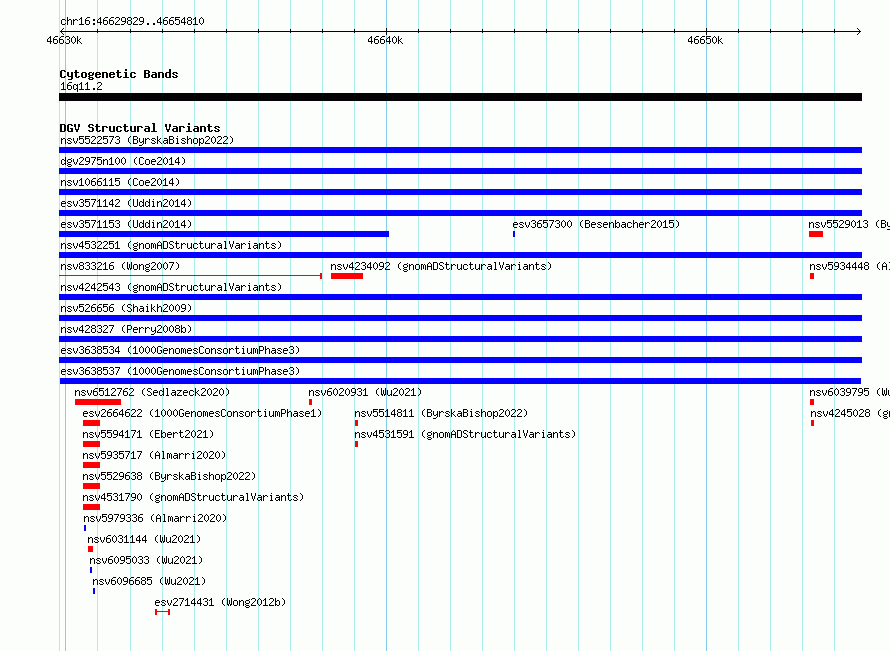Select the nsv5594171 (Ebert2021) label

pos(148,434)
